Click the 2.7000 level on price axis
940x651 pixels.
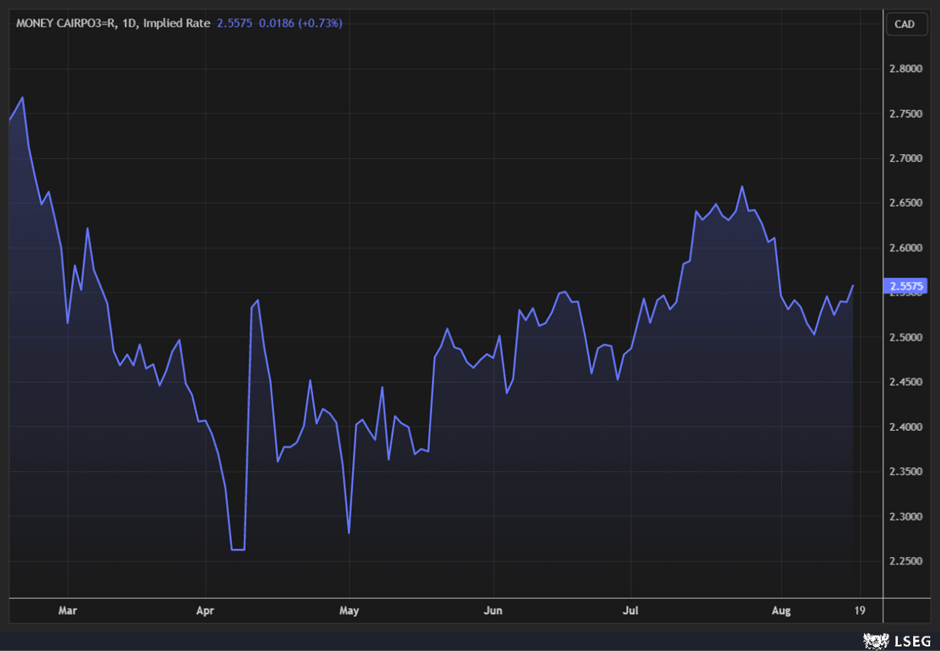(x=905, y=159)
